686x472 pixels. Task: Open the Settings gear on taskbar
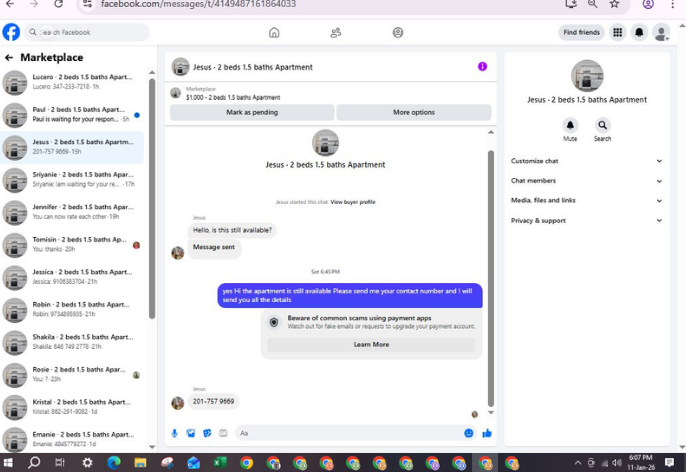tap(87, 463)
